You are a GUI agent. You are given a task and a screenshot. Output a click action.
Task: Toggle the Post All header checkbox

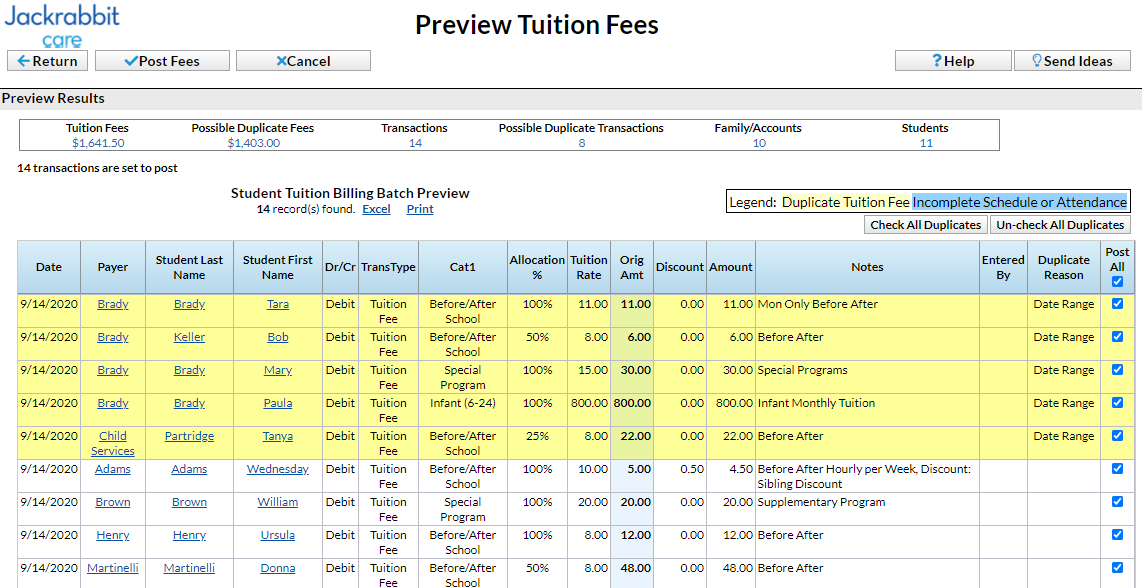(x=1117, y=281)
